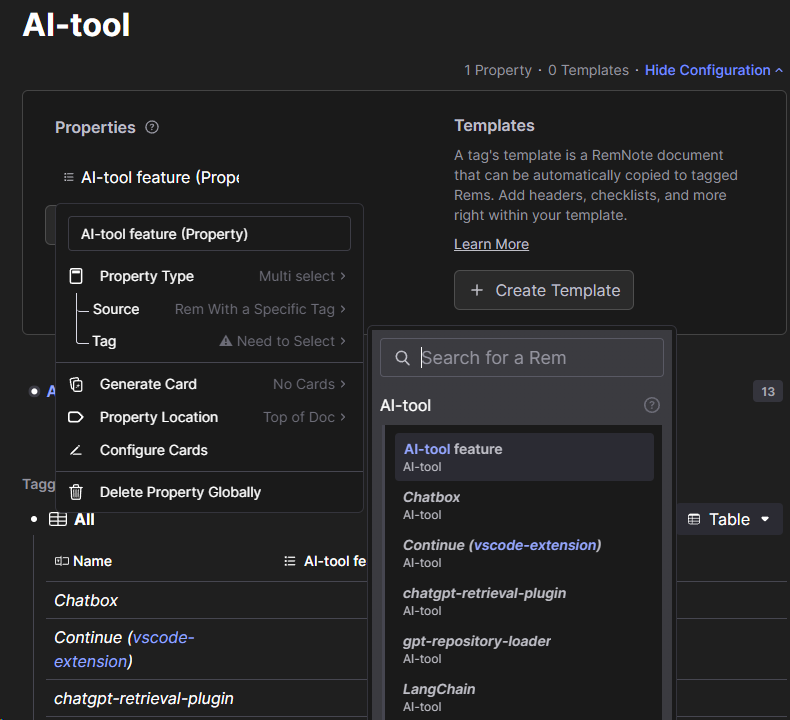Click the AI-tool feature (Property) name field
The image size is (790, 720).
(209, 234)
